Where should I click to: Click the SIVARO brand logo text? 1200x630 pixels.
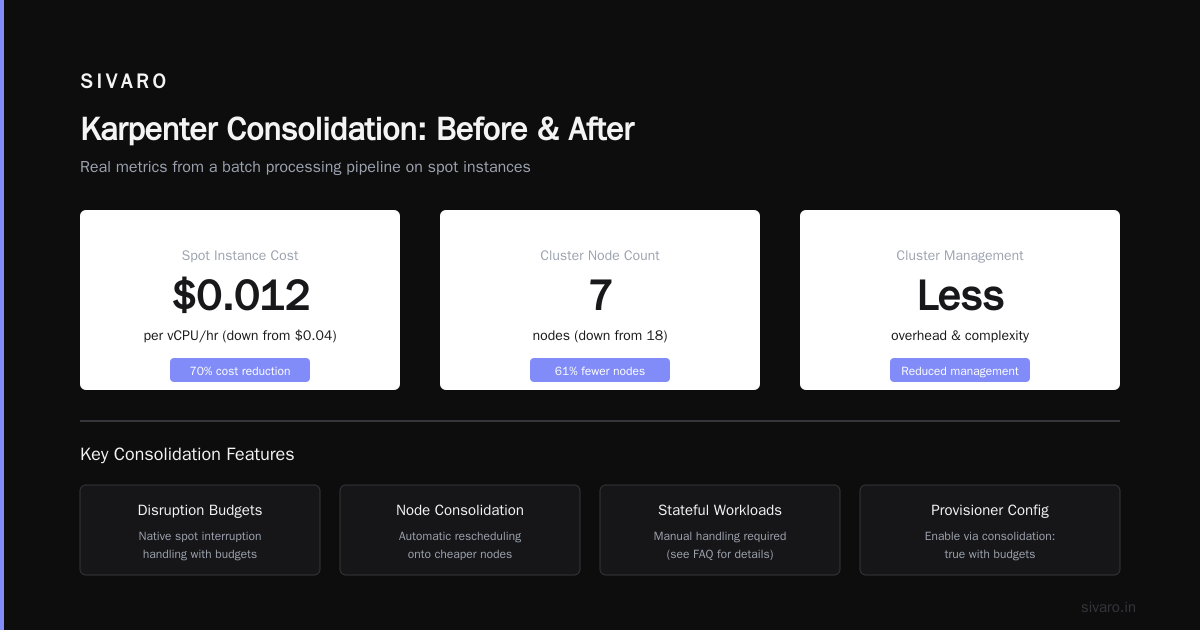pos(124,82)
